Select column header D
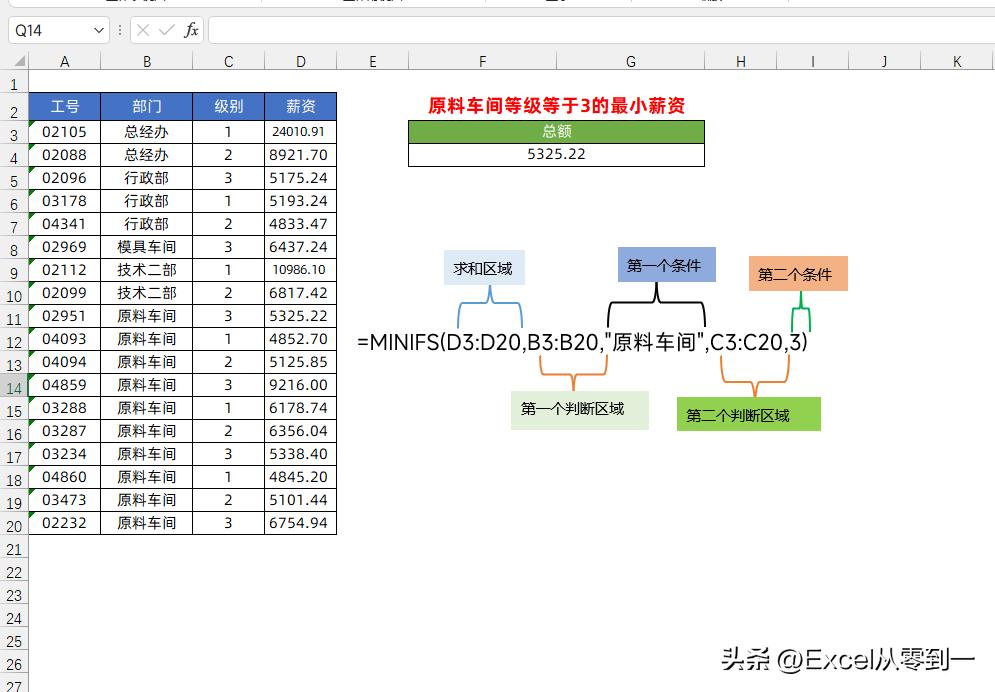This screenshot has height=692, width=995. click(300, 60)
